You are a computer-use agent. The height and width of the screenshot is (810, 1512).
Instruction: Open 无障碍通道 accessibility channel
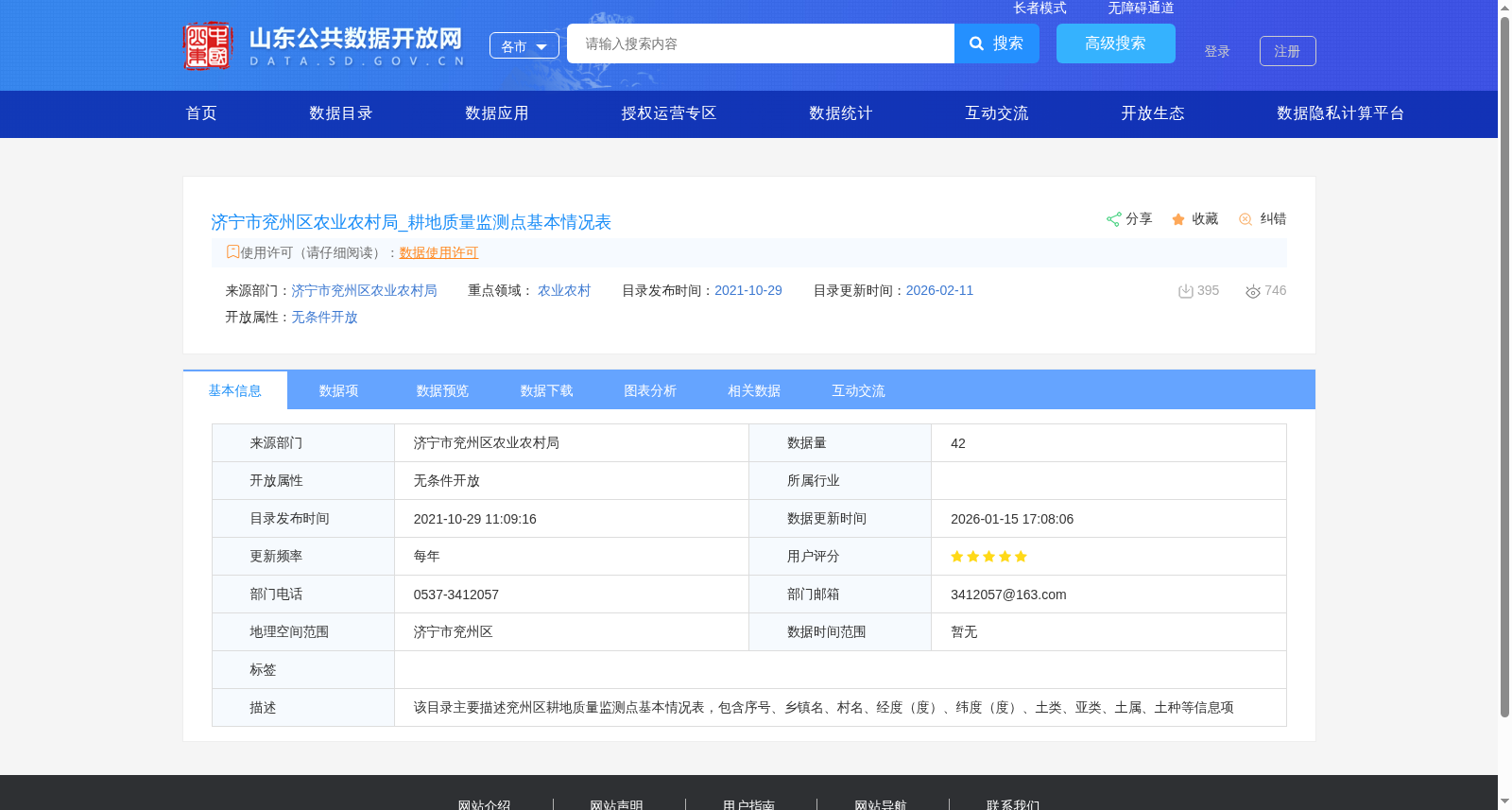pos(1141,8)
